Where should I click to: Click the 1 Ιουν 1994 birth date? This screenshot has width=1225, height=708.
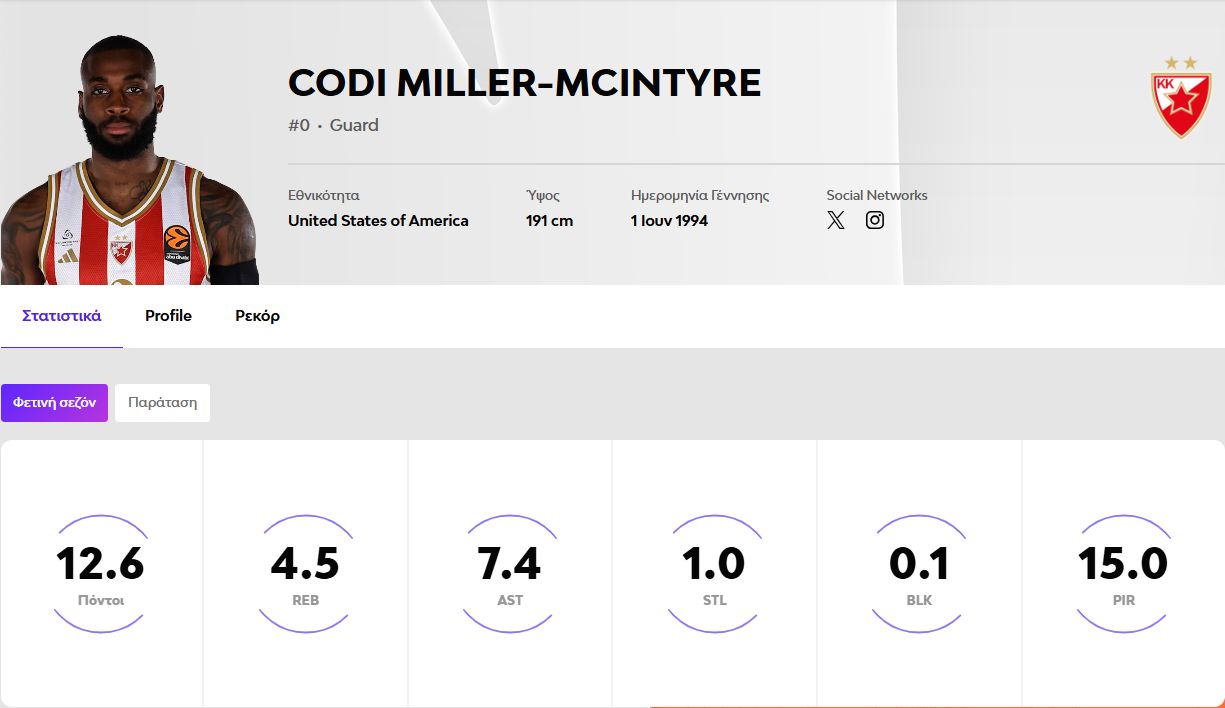(x=669, y=221)
